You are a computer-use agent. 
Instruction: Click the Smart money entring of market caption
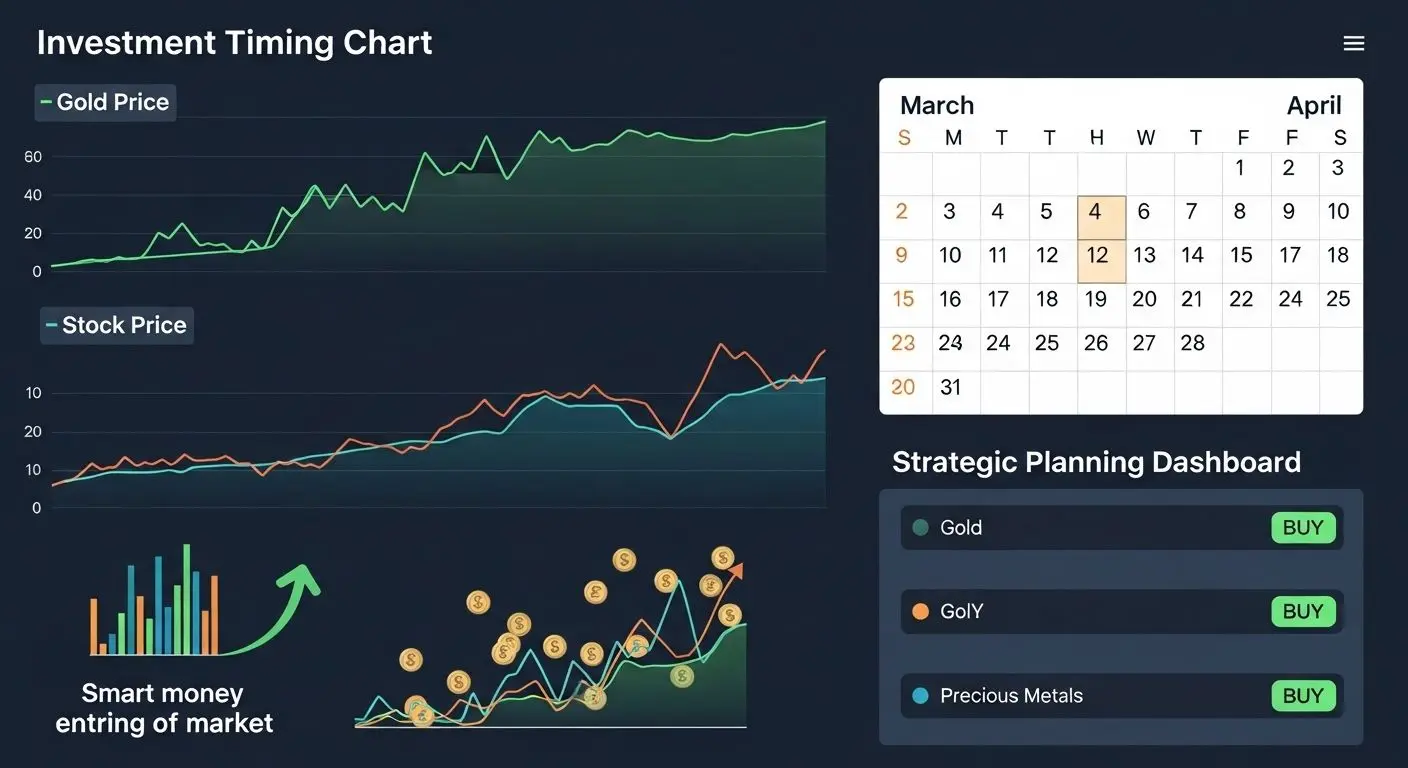[x=163, y=708]
